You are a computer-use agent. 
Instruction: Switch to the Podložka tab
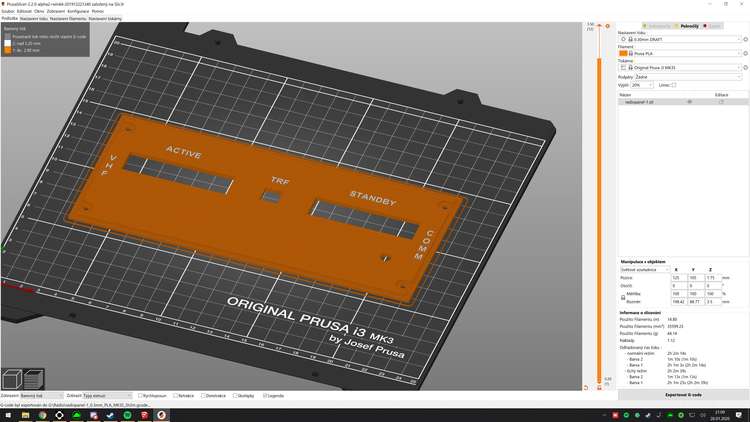(10, 18)
